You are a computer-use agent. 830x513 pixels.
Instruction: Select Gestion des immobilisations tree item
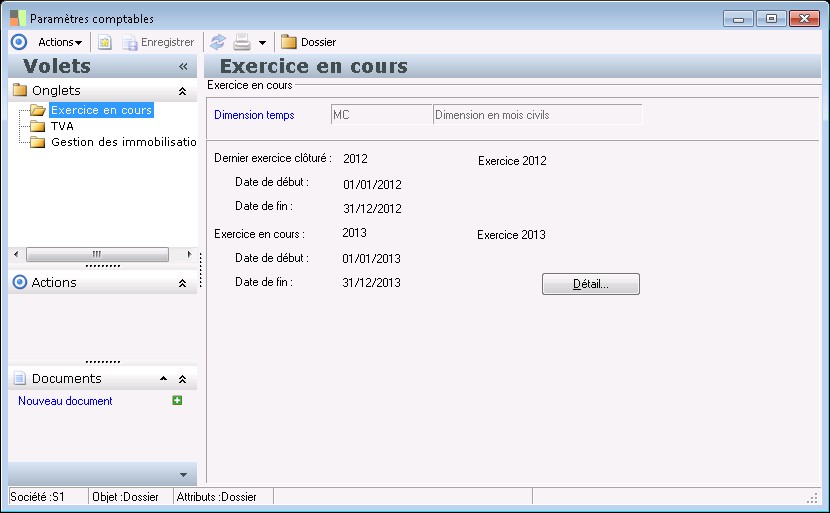(124, 142)
